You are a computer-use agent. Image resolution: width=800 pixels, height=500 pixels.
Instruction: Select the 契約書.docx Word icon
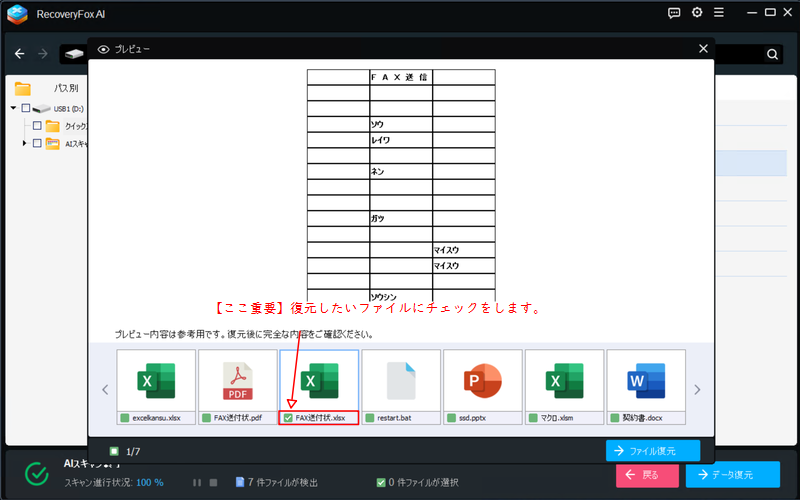click(x=646, y=381)
